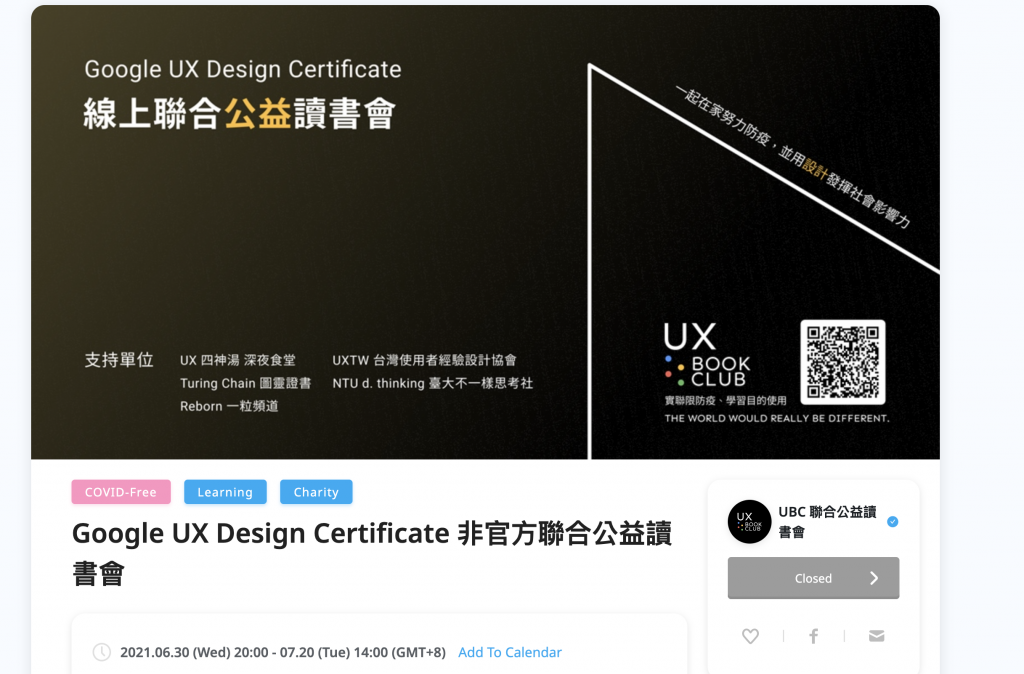Open the Add To Calendar link
This screenshot has height=674, width=1024.
pyautogui.click(x=509, y=652)
